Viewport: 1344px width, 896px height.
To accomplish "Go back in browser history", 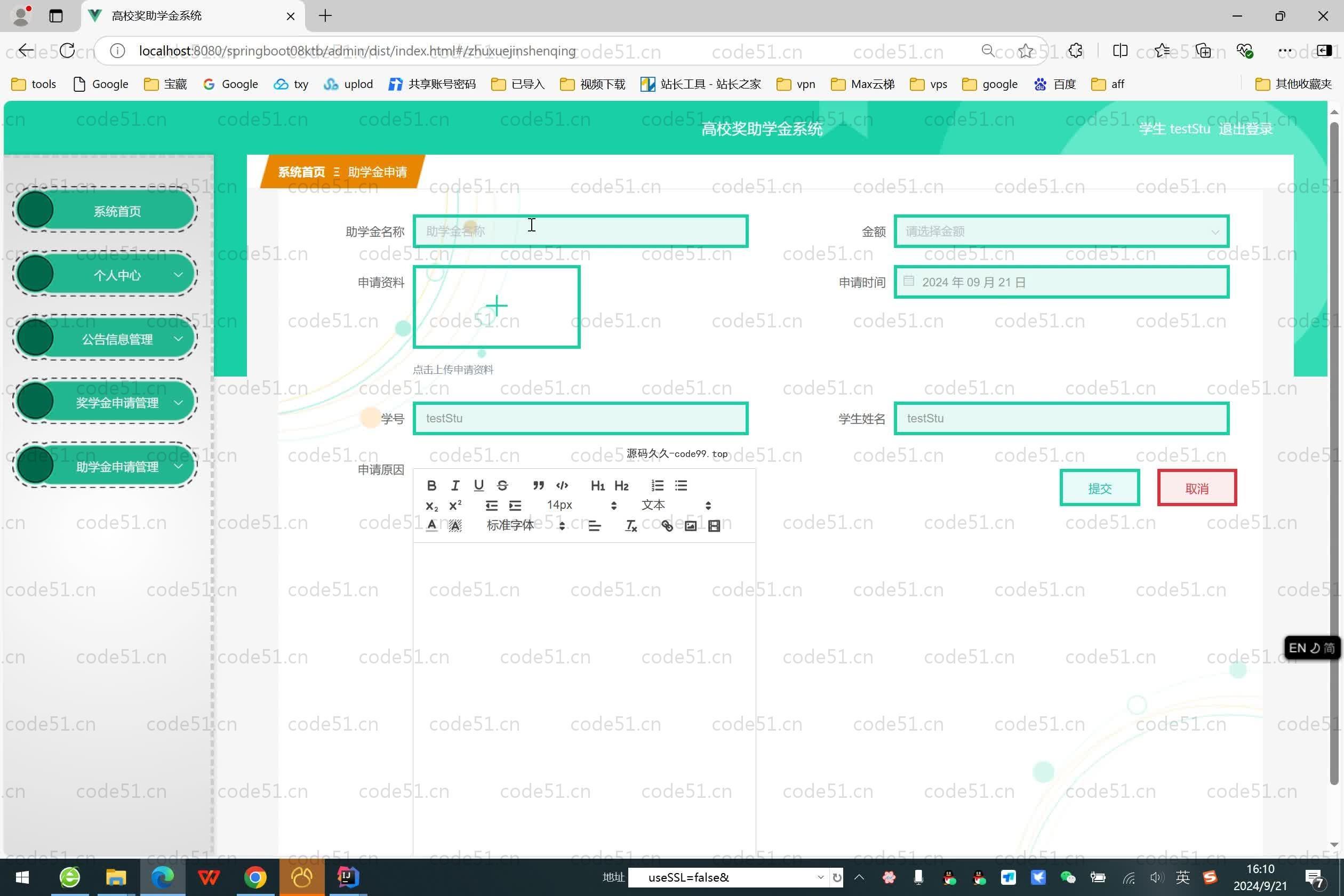I will (x=26, y=51).
